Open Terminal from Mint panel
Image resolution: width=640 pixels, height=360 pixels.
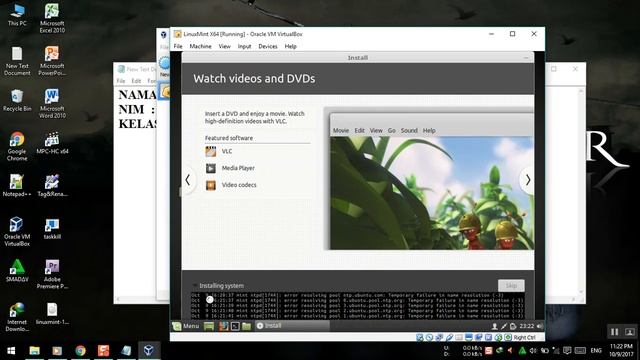[x=235, y=326]
